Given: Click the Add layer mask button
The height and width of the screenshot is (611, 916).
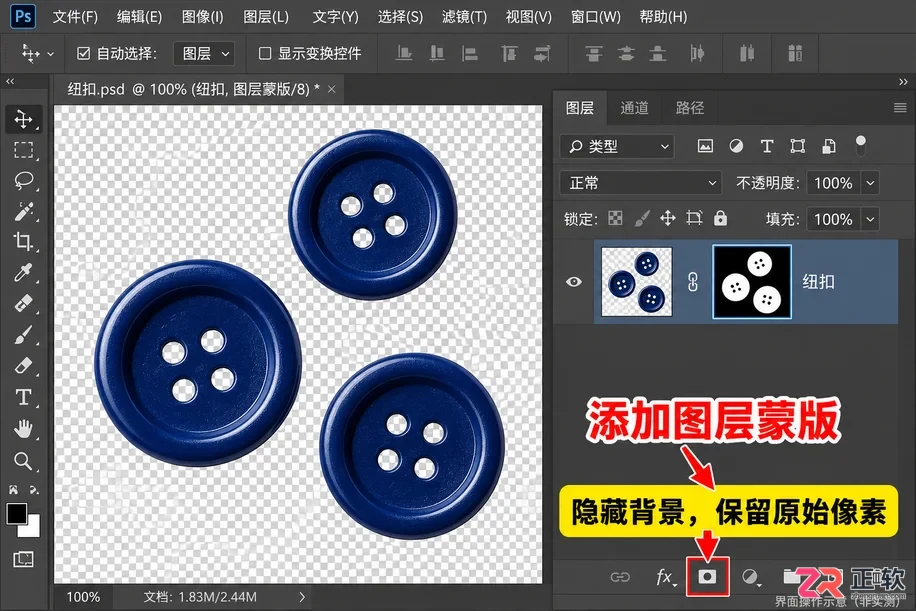Looking at the screenshot, I should (707, 577).
